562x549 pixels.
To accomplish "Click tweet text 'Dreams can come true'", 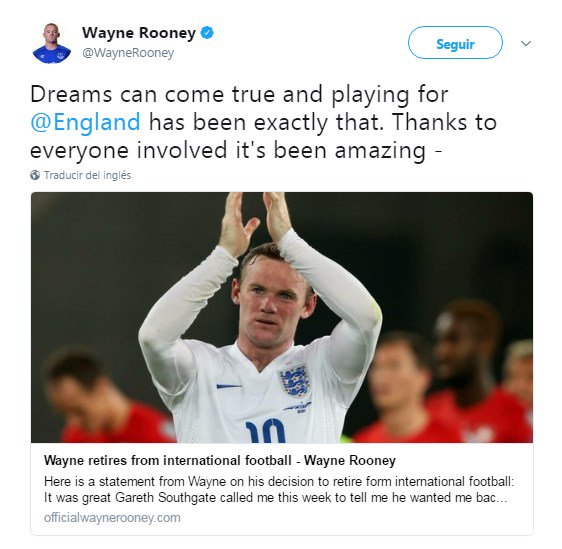I will click(153, 94).
